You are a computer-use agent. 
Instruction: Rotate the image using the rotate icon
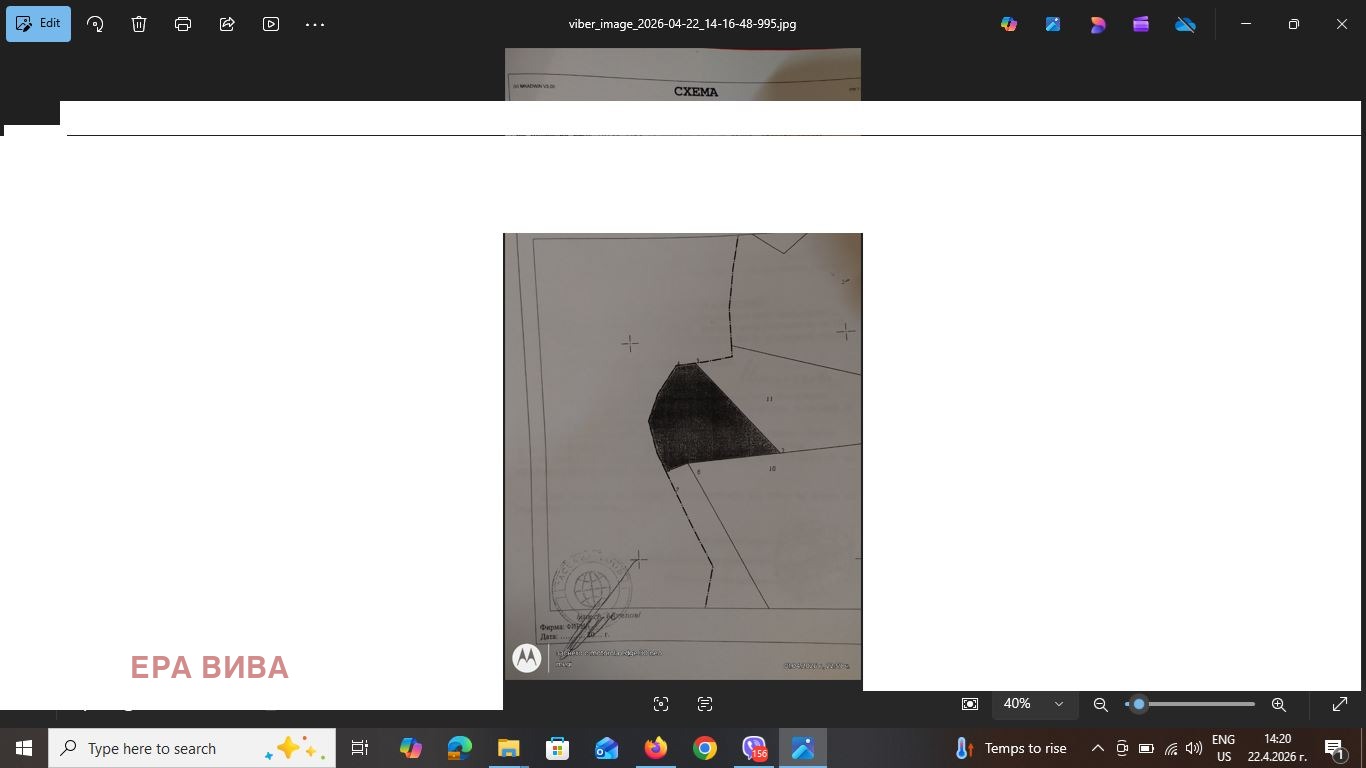pos(95,24)
